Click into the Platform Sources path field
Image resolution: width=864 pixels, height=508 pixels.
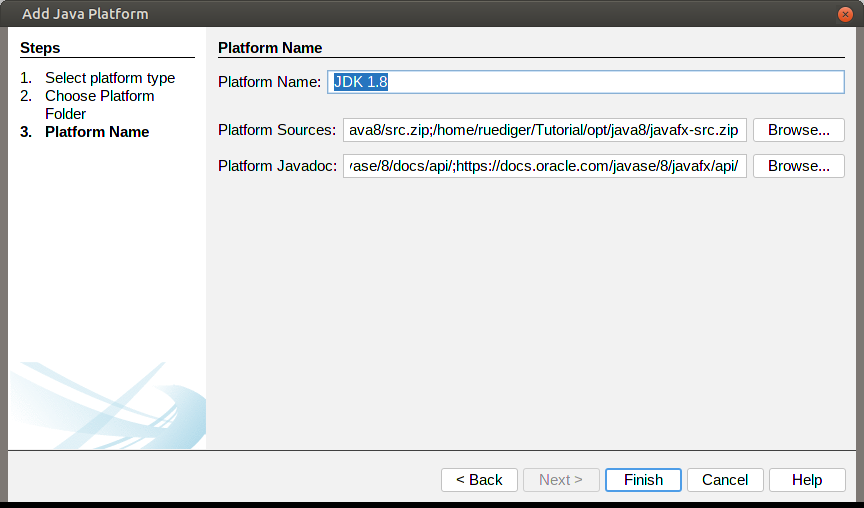(x=544, y=130)
